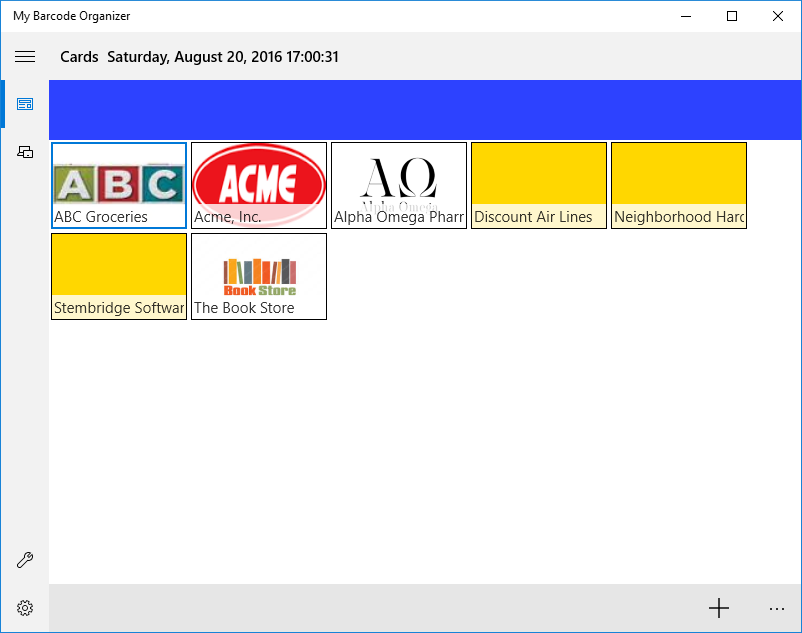Maximize the My Barcode Organizer window

[732, 16]
